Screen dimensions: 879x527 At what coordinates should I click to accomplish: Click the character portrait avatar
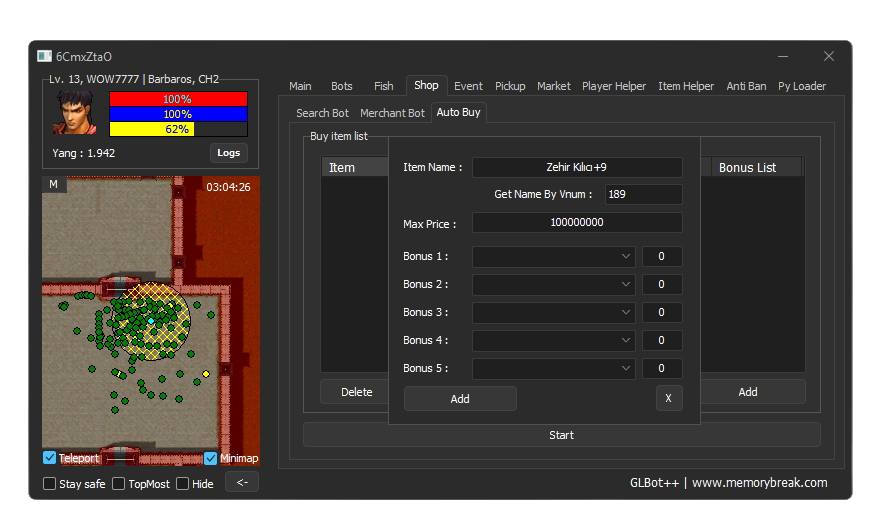pos(75,113)
